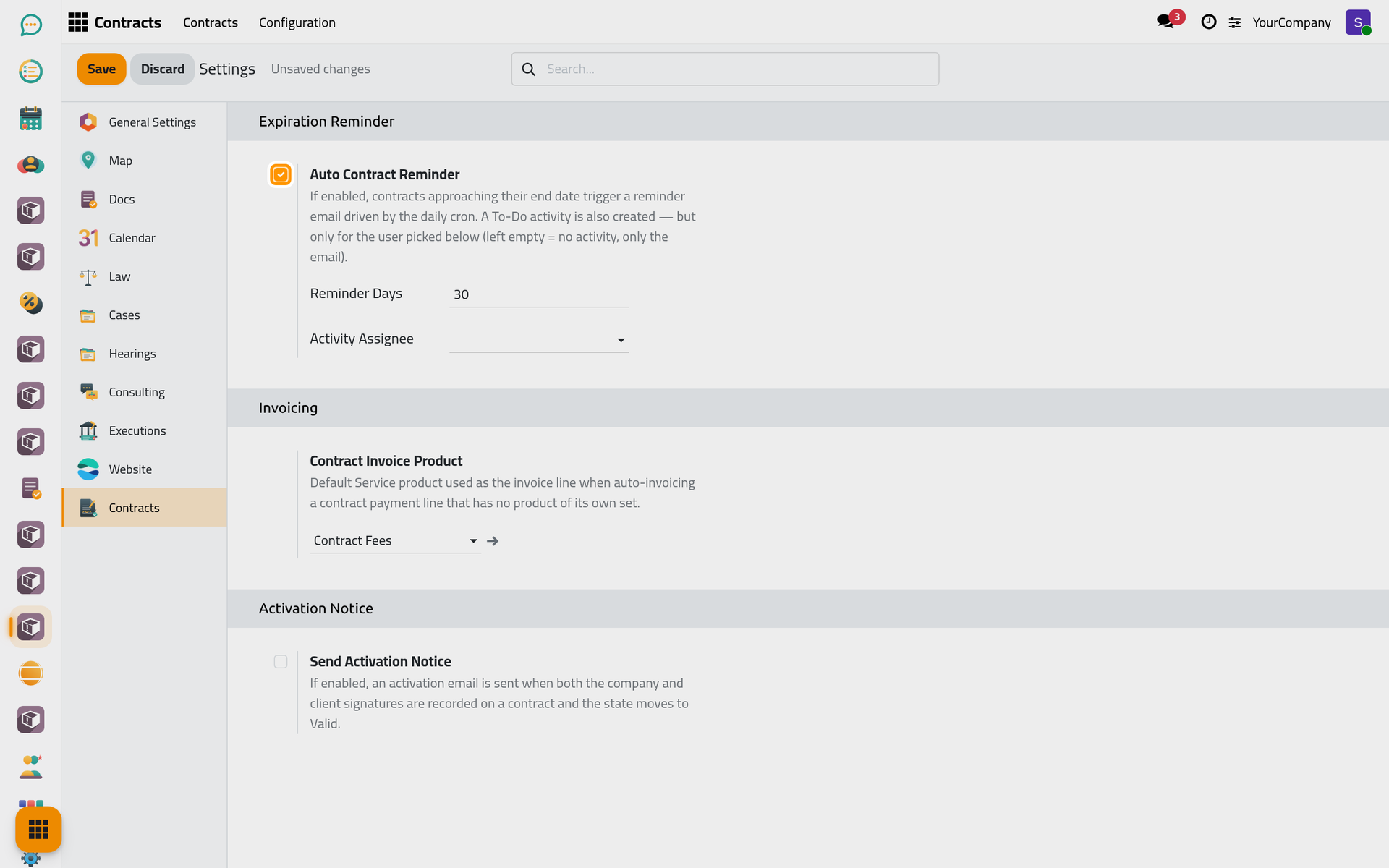This screenshot has width=1389, height=868.
Task: Select Map settings section
Action: click(x=145, y=161)
